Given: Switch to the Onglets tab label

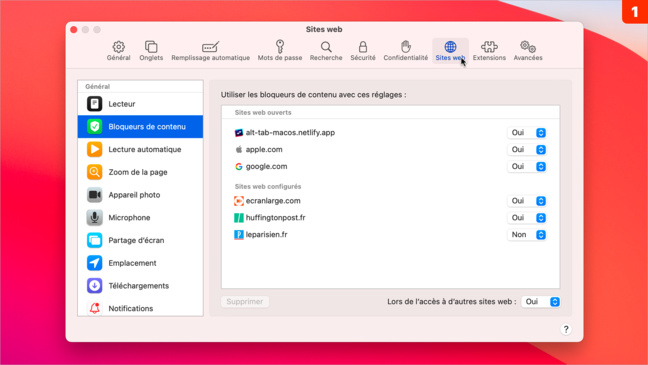Looking at the screenshot, I should (x=151, y=58).
